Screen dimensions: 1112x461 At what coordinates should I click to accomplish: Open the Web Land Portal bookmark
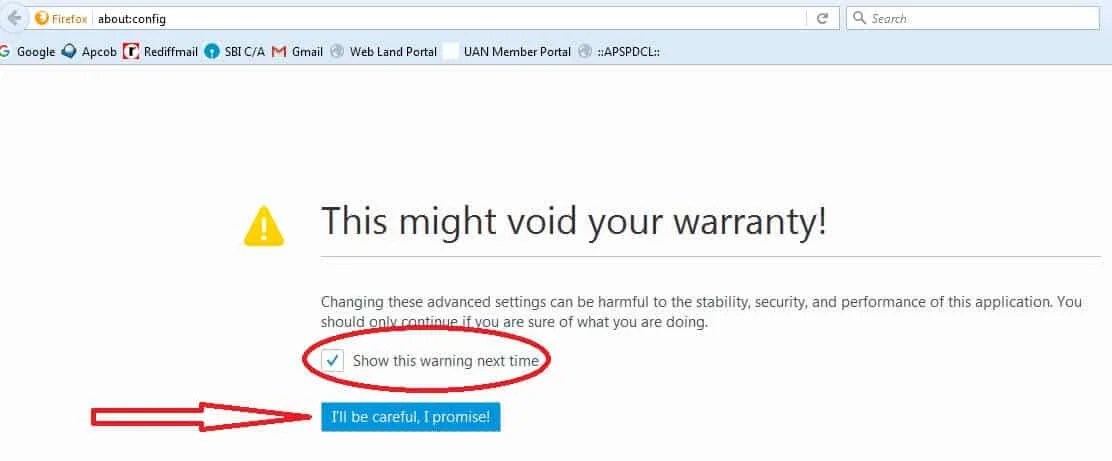[x=384, y=52]
